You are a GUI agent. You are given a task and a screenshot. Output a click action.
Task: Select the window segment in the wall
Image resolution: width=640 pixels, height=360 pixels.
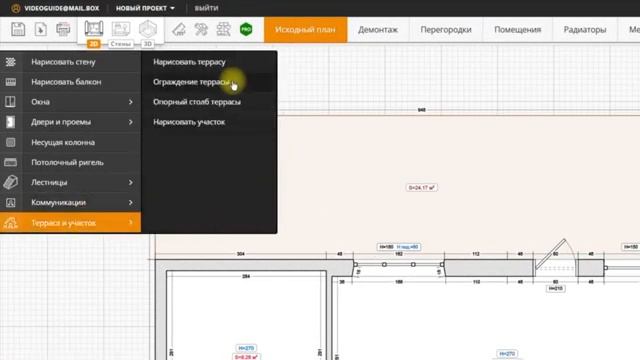click(x=399, y=265)
